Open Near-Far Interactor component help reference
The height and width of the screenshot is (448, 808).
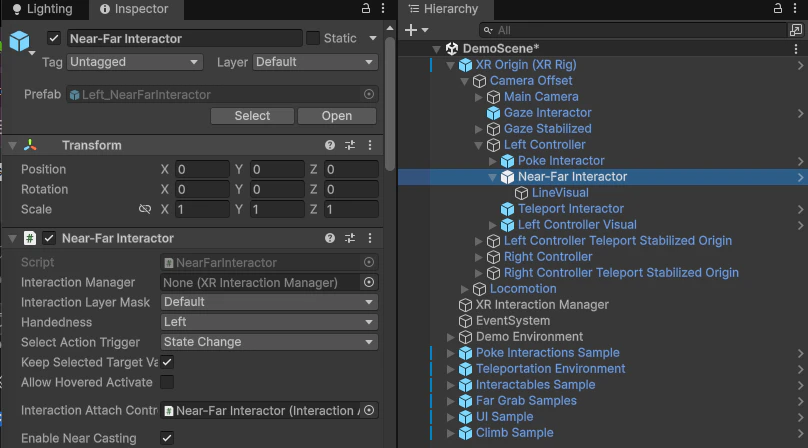point(330,238)
